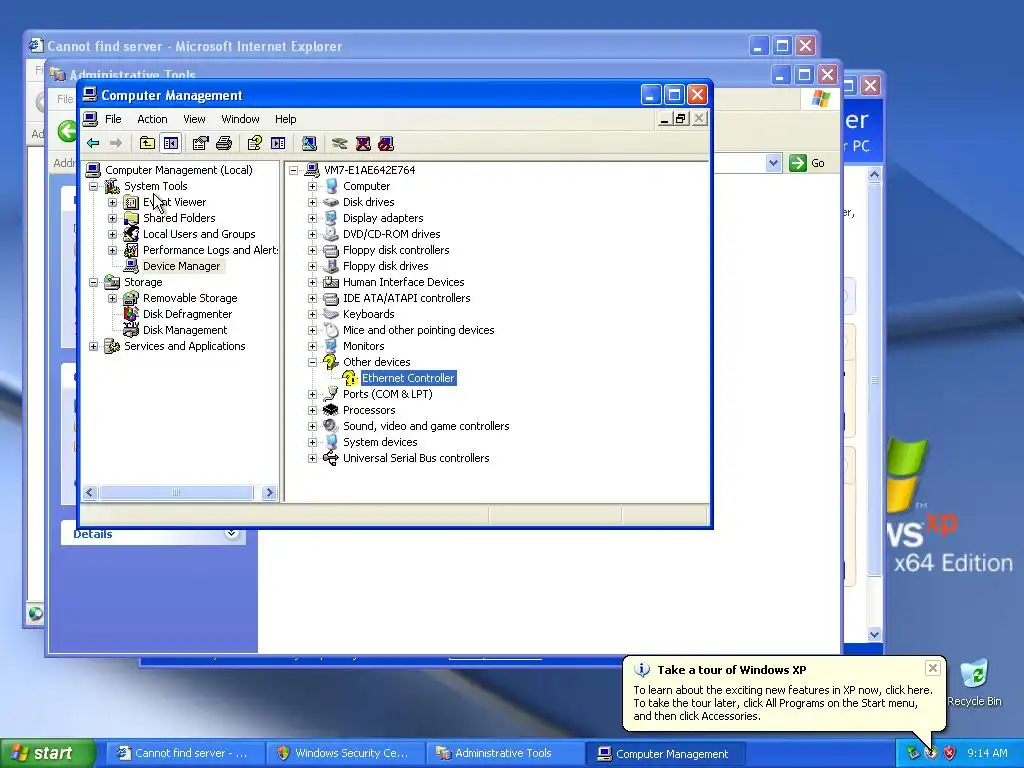Open the Action menu

[x=152, y=119]
